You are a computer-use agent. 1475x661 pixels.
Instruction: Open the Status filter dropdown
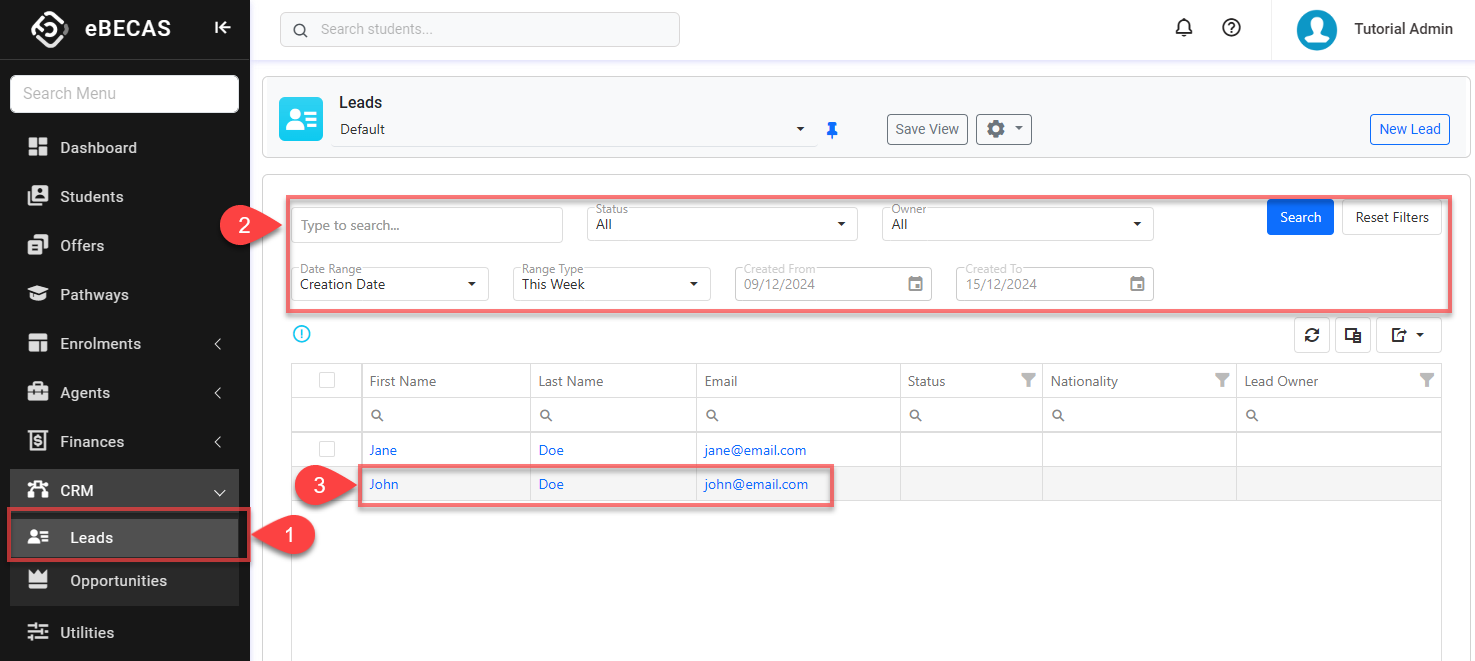722,224
